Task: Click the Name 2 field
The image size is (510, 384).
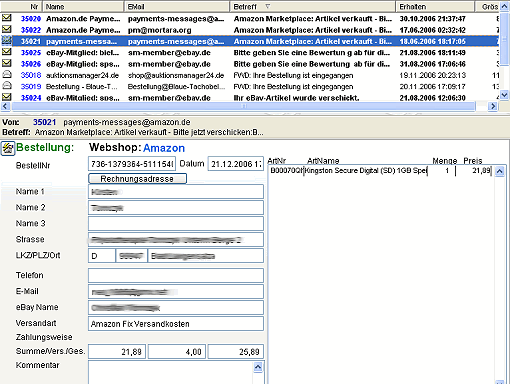Action: click(x=176, y=208)
